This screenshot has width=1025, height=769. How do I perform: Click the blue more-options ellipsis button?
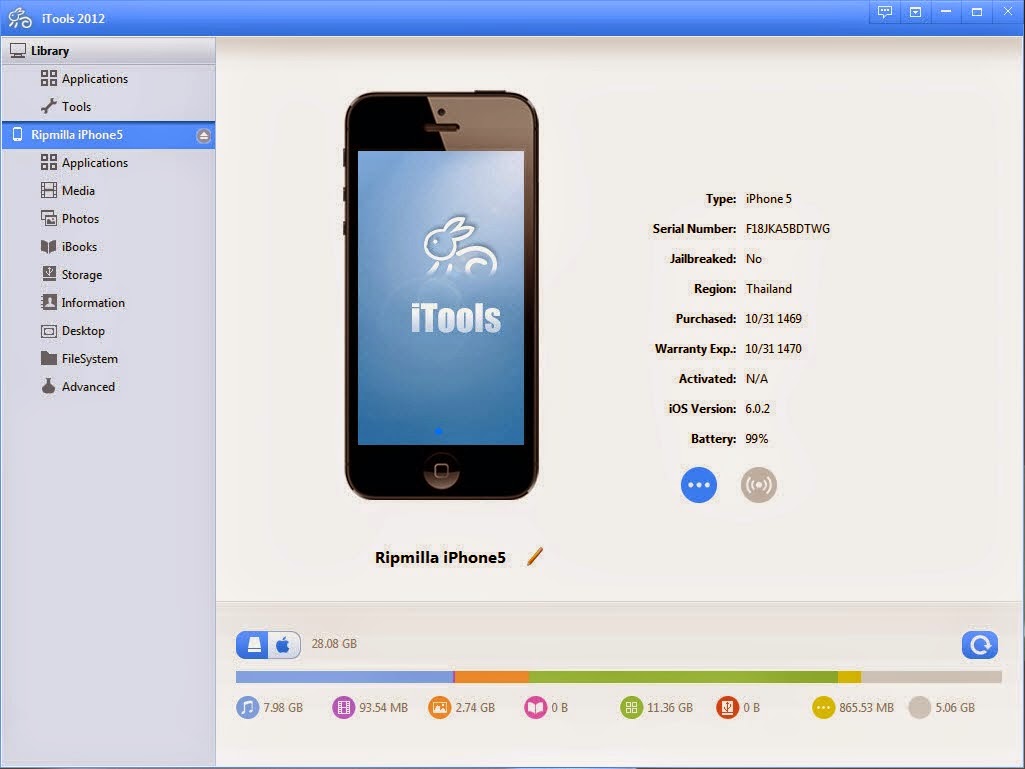click(699, 485)
